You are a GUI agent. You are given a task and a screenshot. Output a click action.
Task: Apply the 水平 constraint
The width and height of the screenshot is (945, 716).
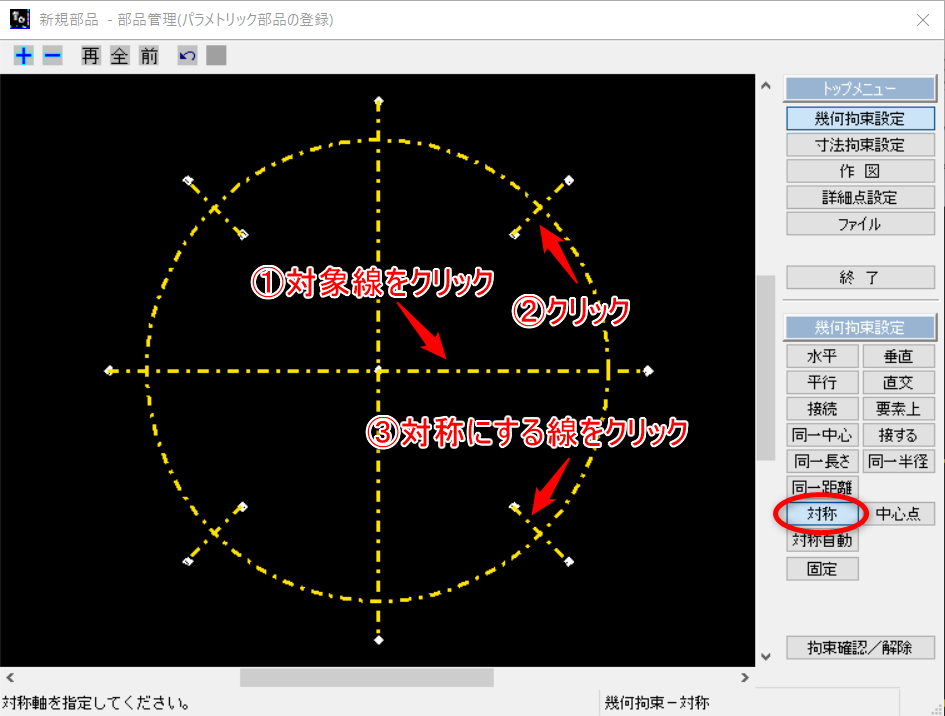click(822, 356)
